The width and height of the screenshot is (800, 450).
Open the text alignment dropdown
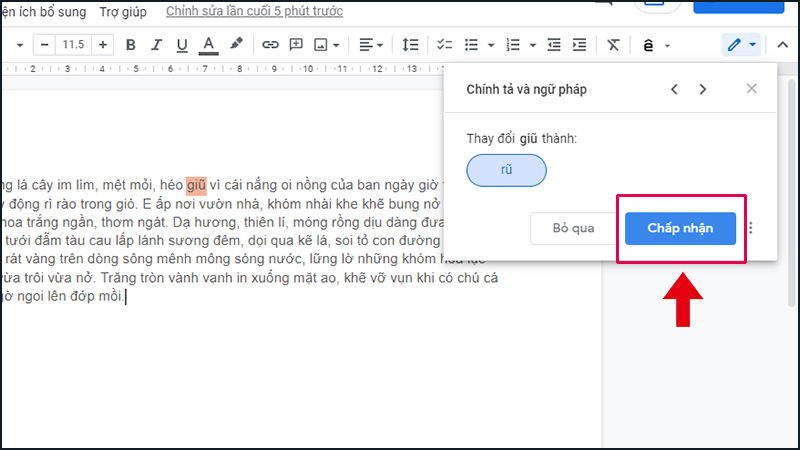click(x=371, y=45)
